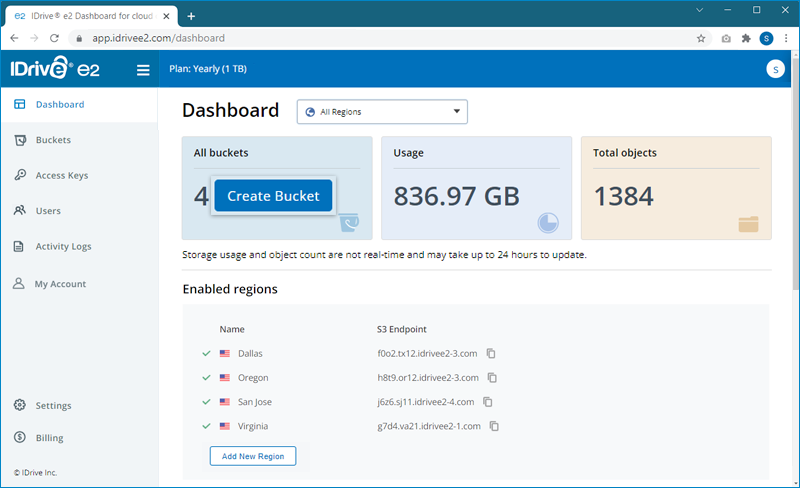Open My Account page

(x=60, y=284)
